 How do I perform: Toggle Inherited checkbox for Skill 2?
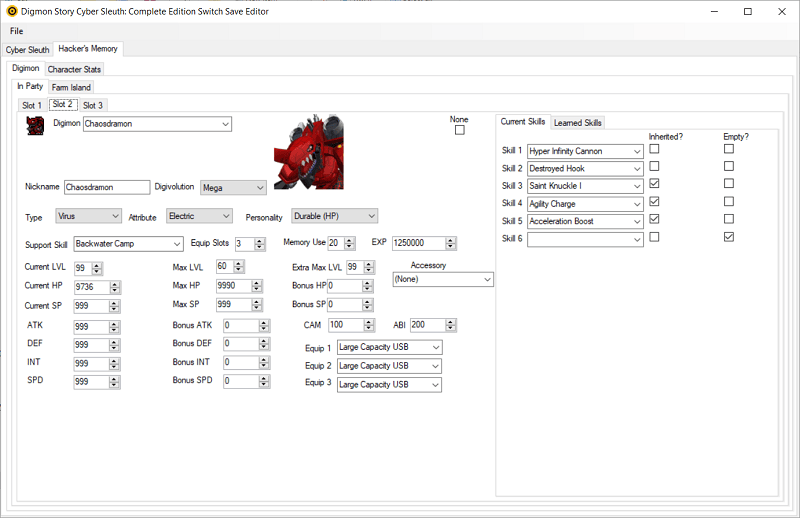[654, 166]
